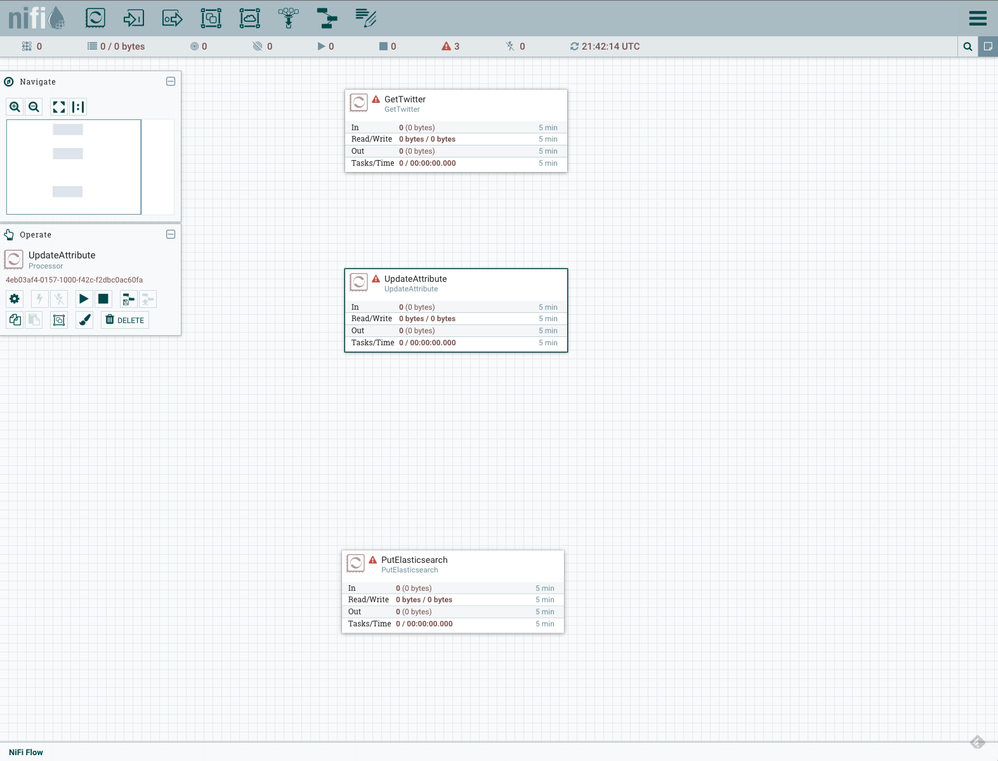This screenshot has height=761, width=998.
Task: Click the search icon in the status bar
Action: click(966, 46)
